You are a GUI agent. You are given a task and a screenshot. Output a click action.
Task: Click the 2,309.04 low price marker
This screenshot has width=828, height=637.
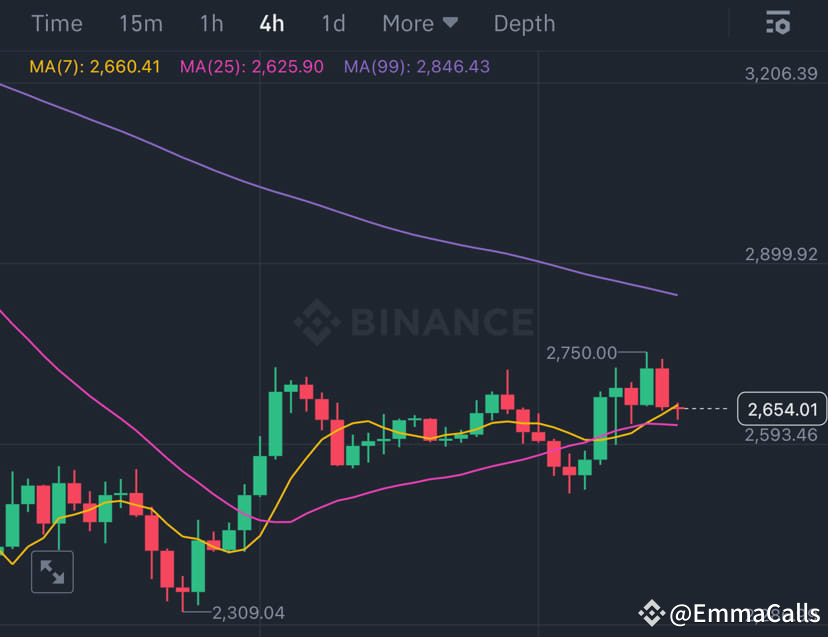tap(248, 613)
